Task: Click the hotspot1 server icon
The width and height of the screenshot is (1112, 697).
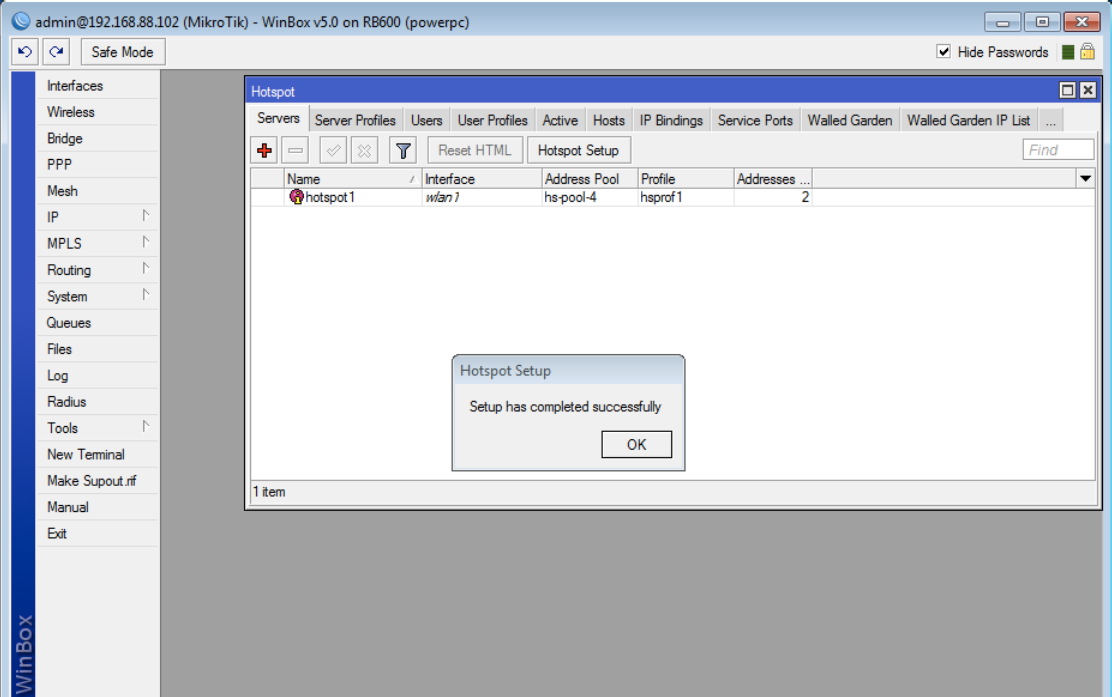Action: coord(296,197)
